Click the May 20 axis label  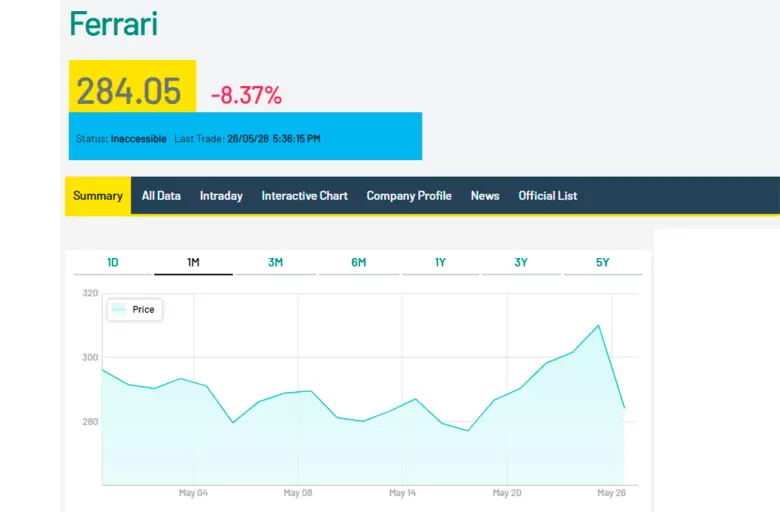tap(507, 493)
